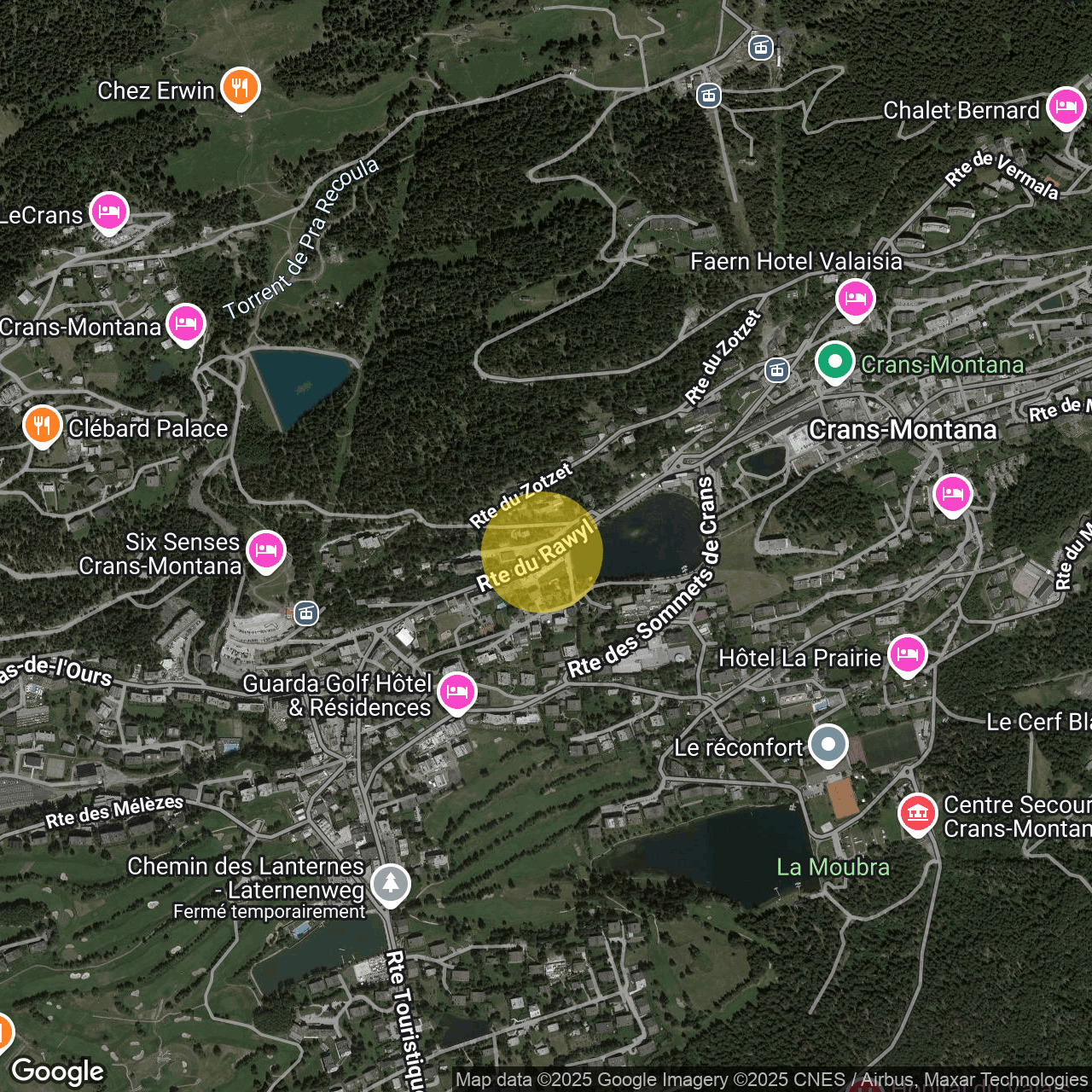The image size is (1092, 1092).
Task: Click the northernmost gondola station icon
Action: pyautogui.click(x=761, y=48)
